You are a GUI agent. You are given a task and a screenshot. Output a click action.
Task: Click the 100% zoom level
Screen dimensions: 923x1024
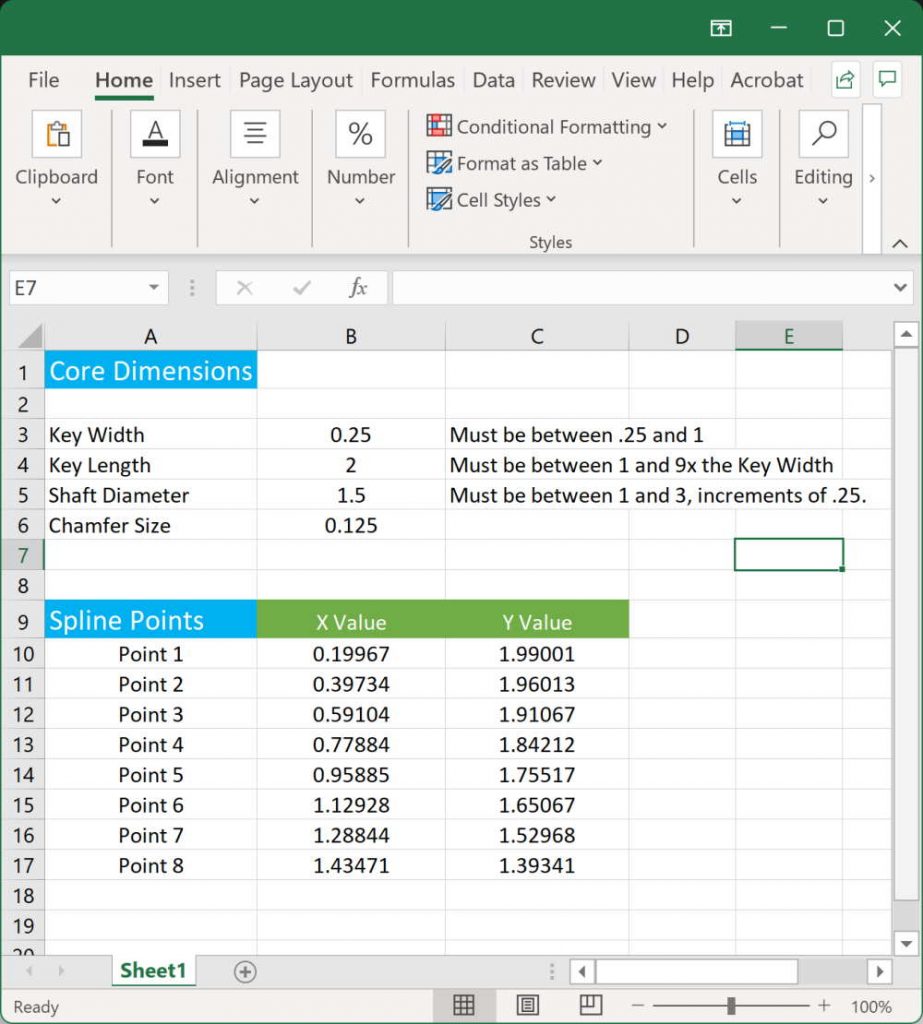point(871,1006)
